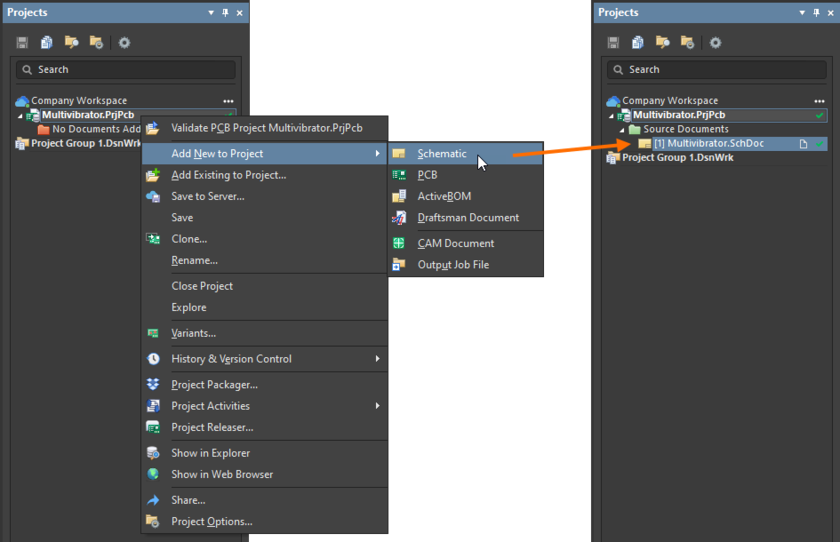Choose Add Existing to Project menu entry

tap(228, 175)
